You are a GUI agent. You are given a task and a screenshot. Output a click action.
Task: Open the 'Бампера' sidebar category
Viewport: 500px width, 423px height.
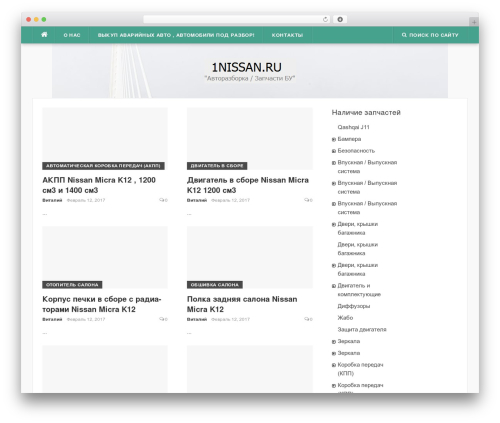349,139
